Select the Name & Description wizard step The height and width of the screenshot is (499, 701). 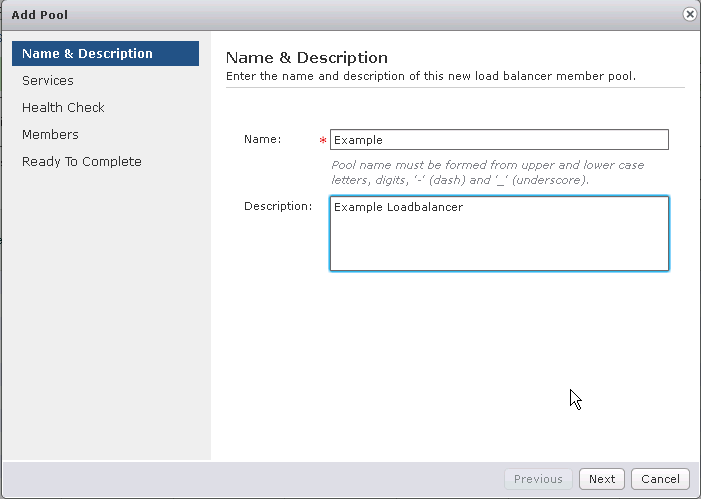[x=106, y=54]
